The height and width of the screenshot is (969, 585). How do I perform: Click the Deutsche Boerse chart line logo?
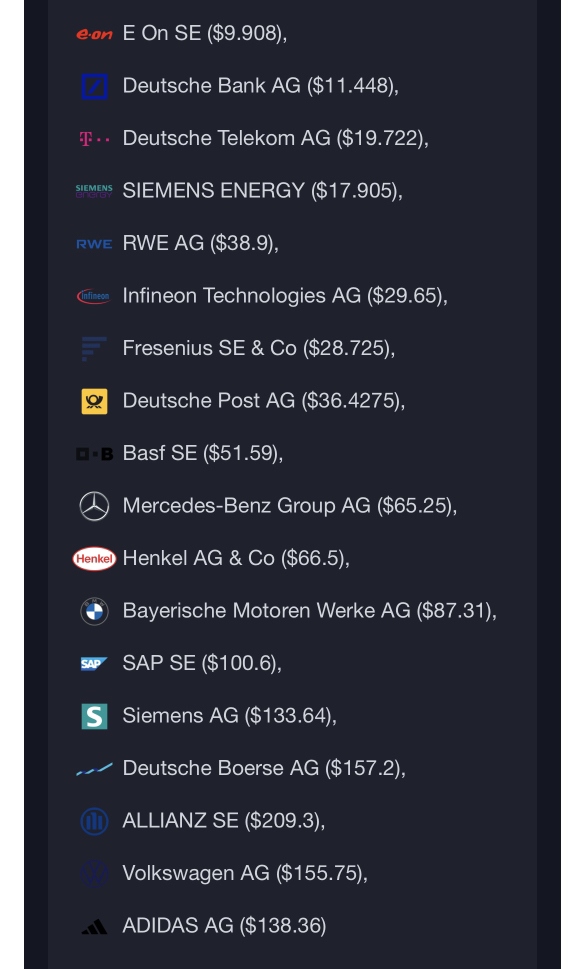click(x=94, y=769)
